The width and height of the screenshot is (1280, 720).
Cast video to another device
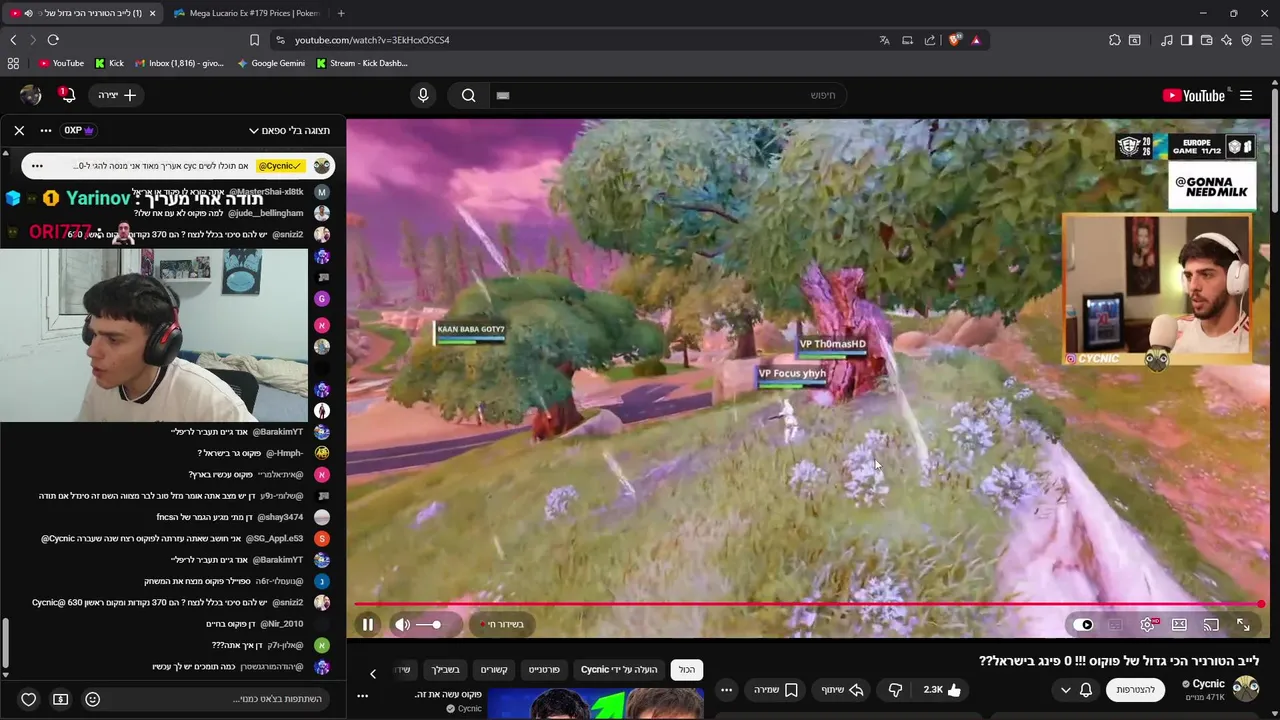tap(1211, 625)
